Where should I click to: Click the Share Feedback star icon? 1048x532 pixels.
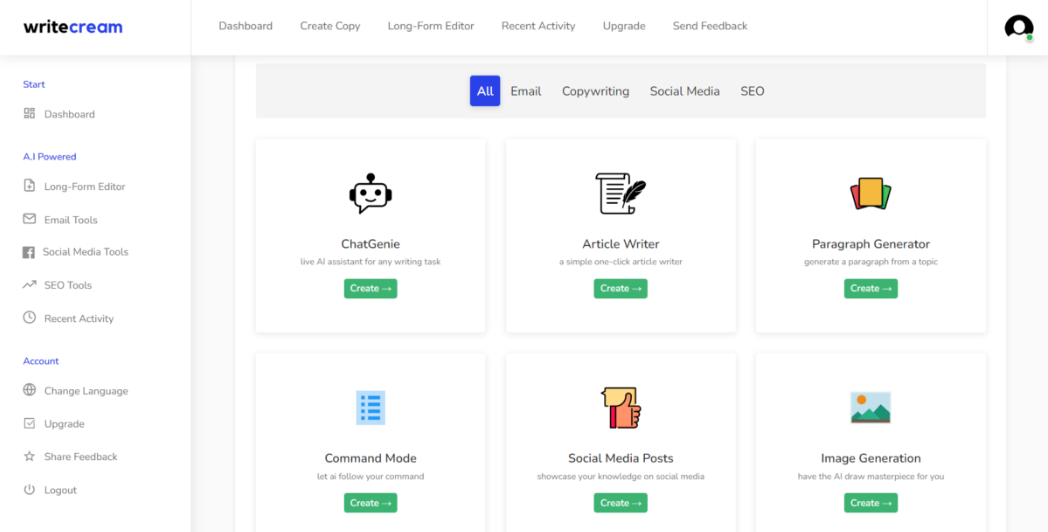click(x=29, y=456)
